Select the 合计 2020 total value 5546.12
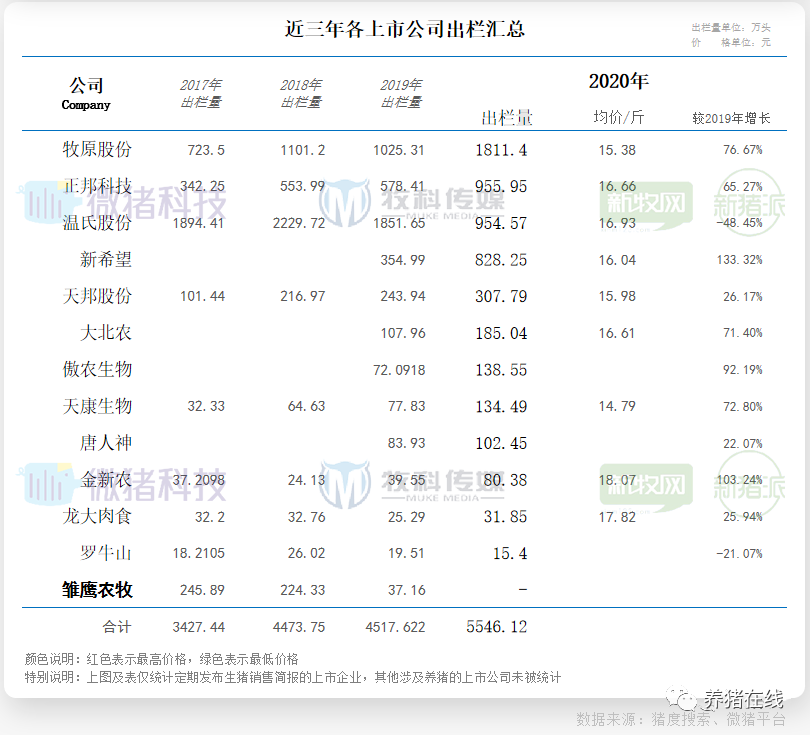The image size is (810, 735). tap(496, 627)
